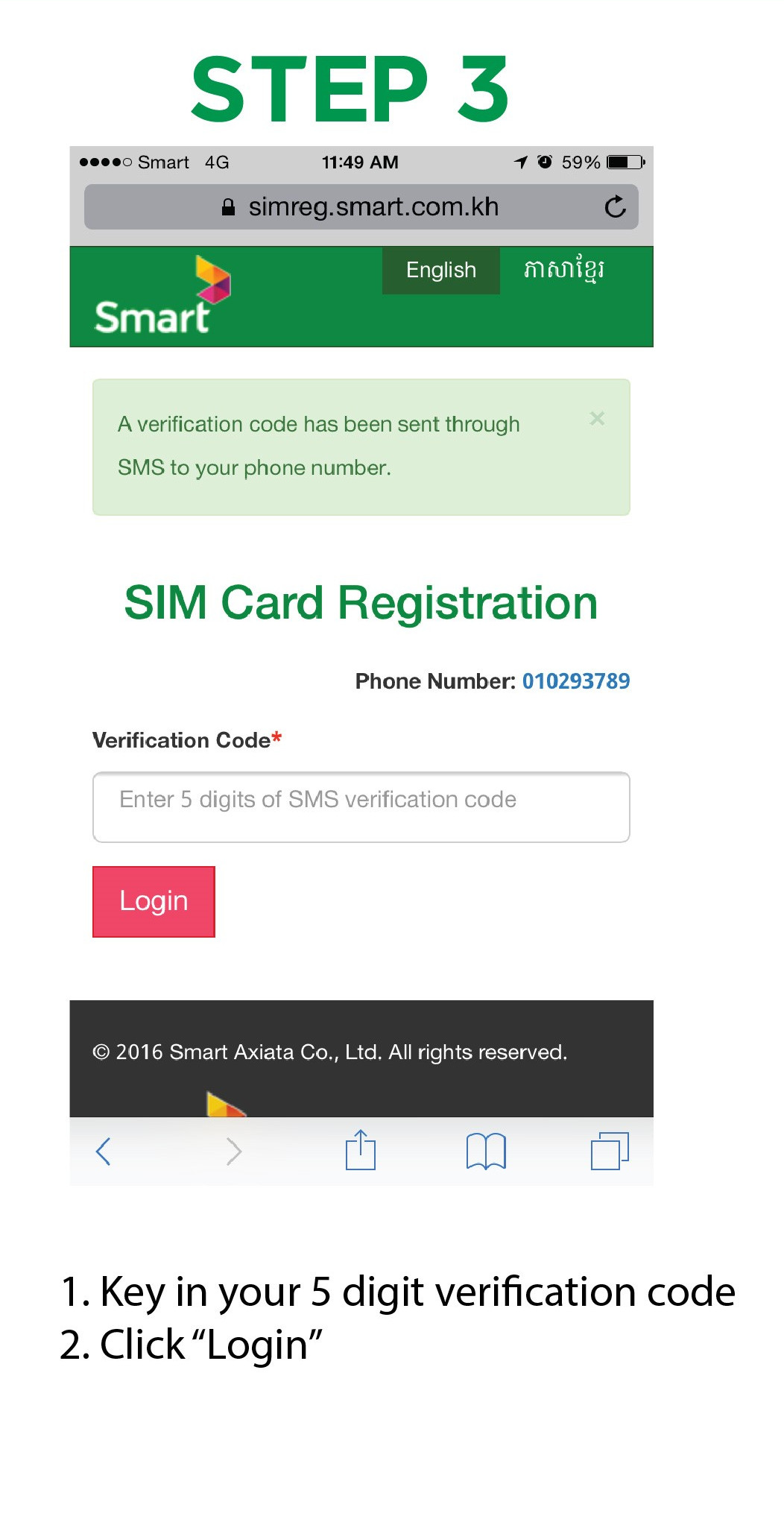Click the red Login button
784x1522 pixels.
(154, 901)
